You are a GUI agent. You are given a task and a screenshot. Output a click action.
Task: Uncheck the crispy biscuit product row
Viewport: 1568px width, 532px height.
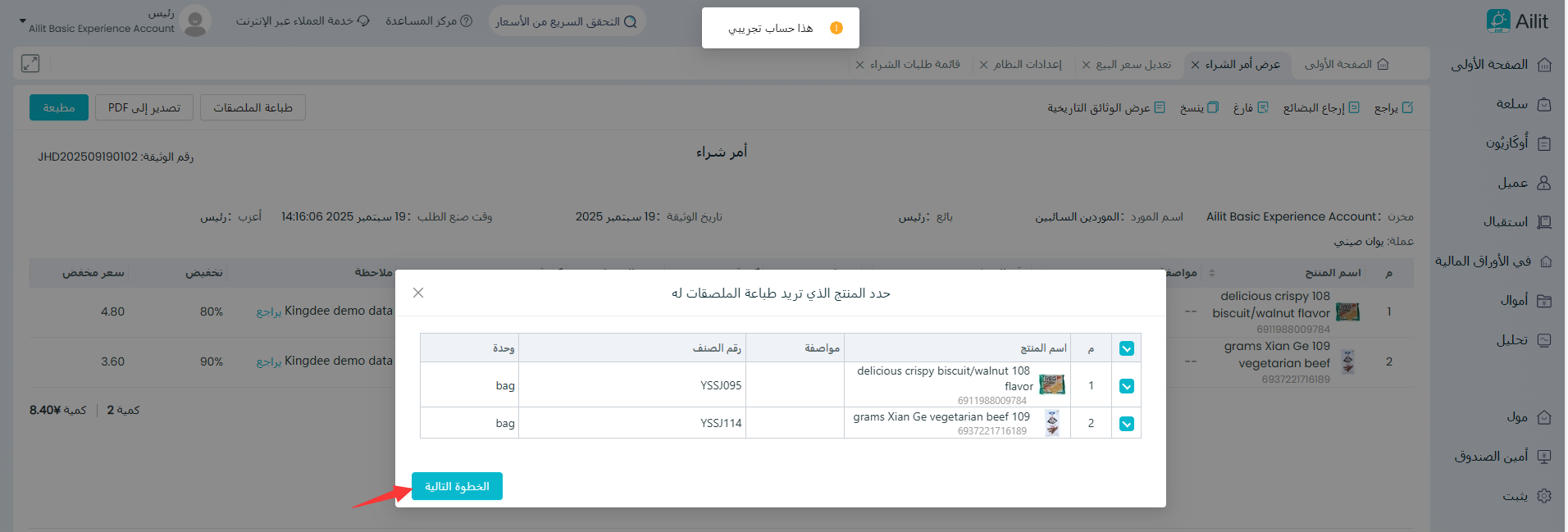pos(1127,386)
